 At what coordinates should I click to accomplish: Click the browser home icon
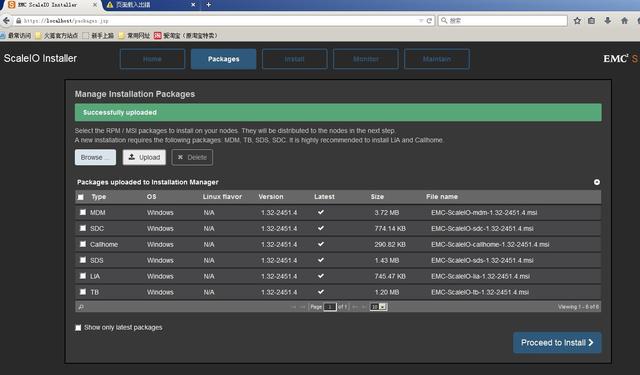point(624,20)
